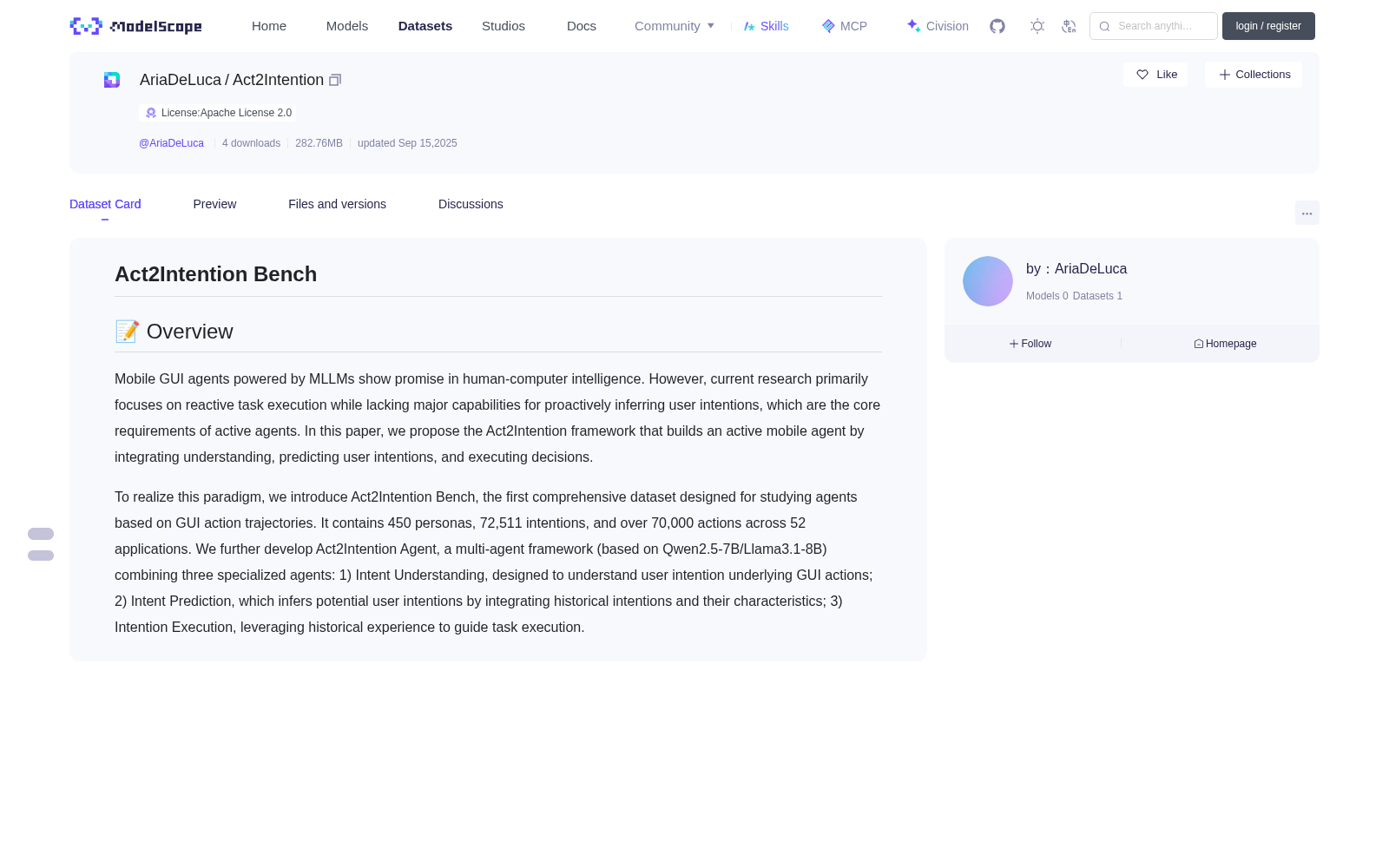Open the Files and versions tab

tap(337, 204)
